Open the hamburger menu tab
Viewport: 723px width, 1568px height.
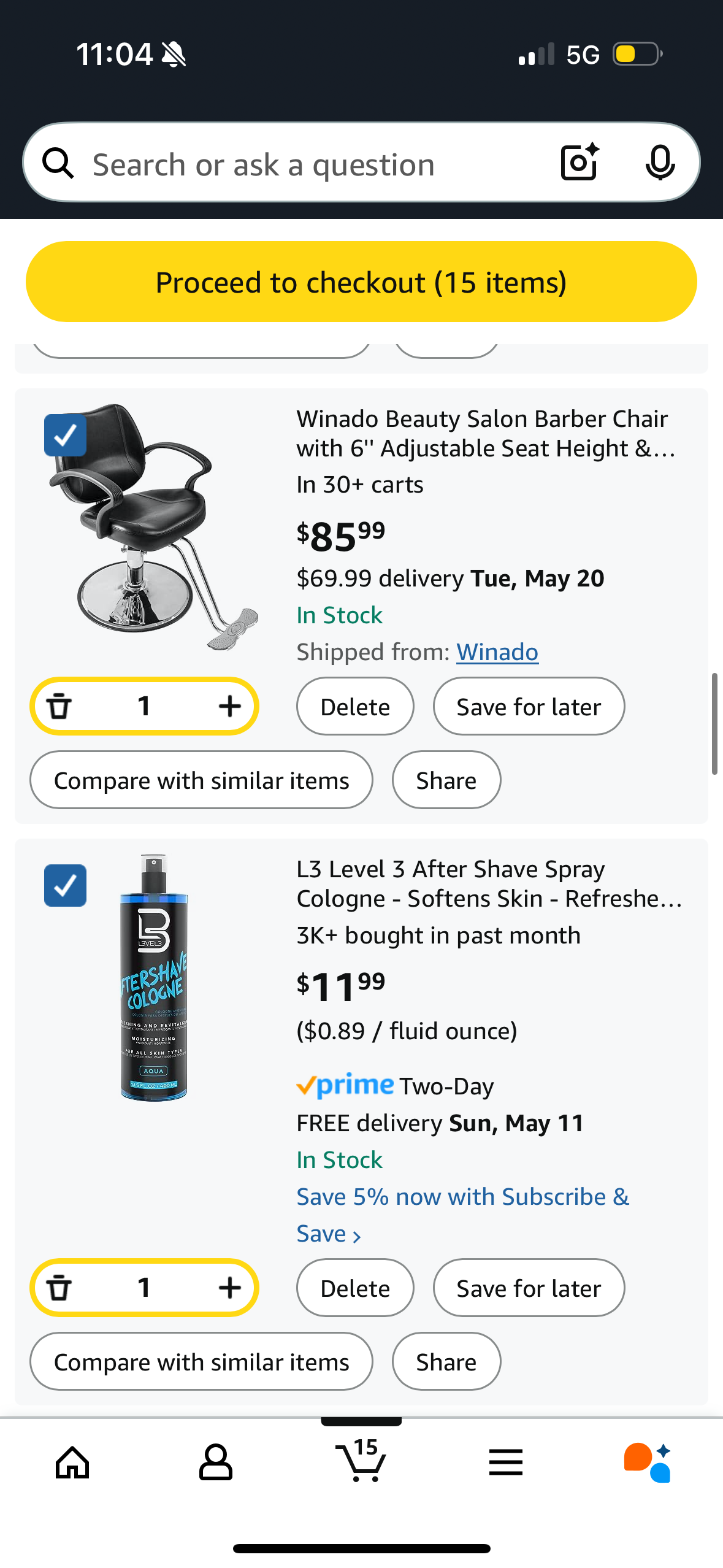tap(505, 1462)
